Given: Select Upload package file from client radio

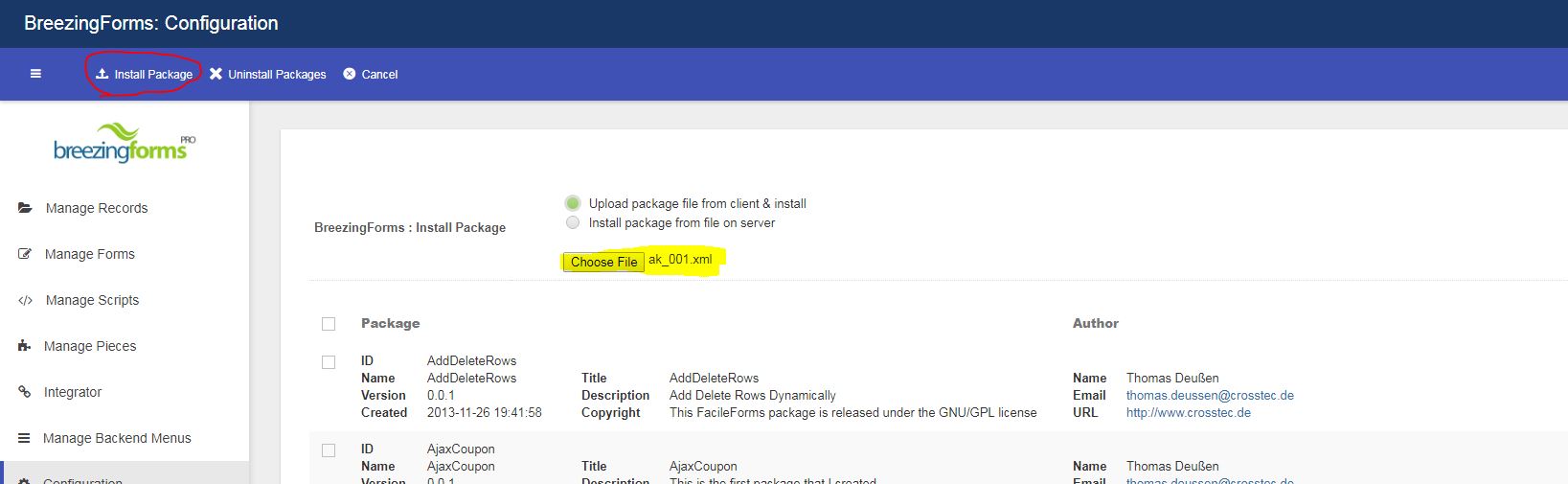Looking at the screenshot, I should (573, 203).
